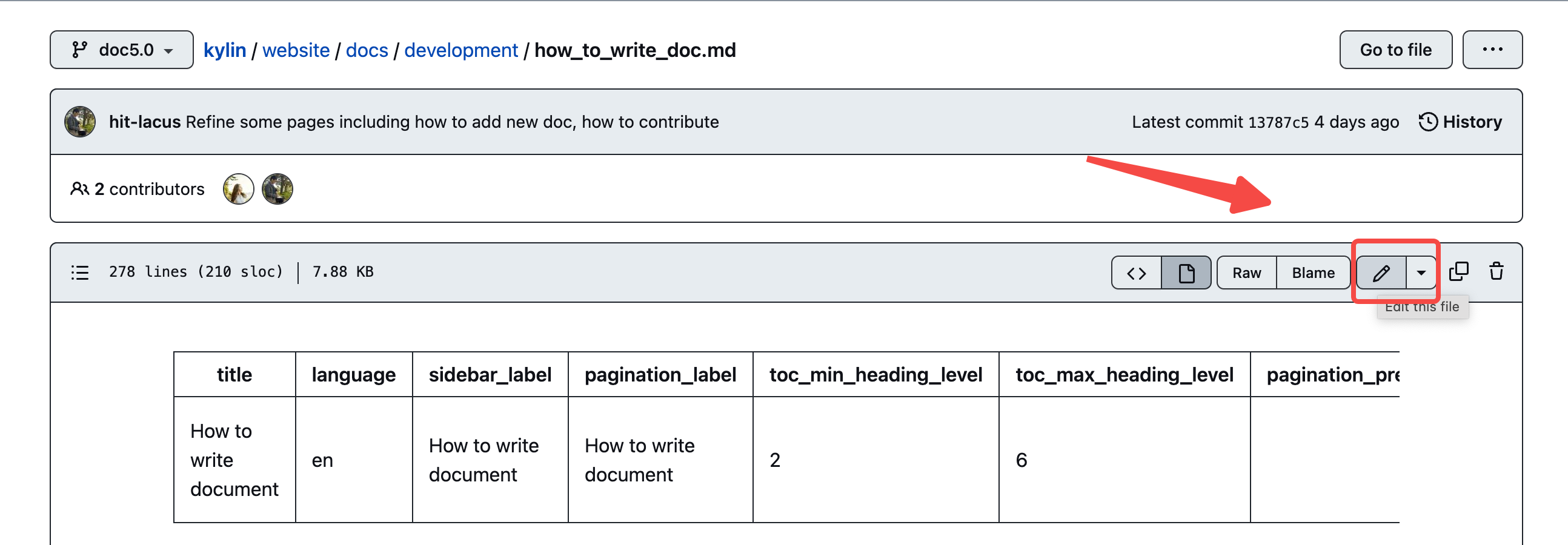Go to the docs folder breadcrumb
The height and width of the screenshot is (545, 1568).
click(367, 50)
